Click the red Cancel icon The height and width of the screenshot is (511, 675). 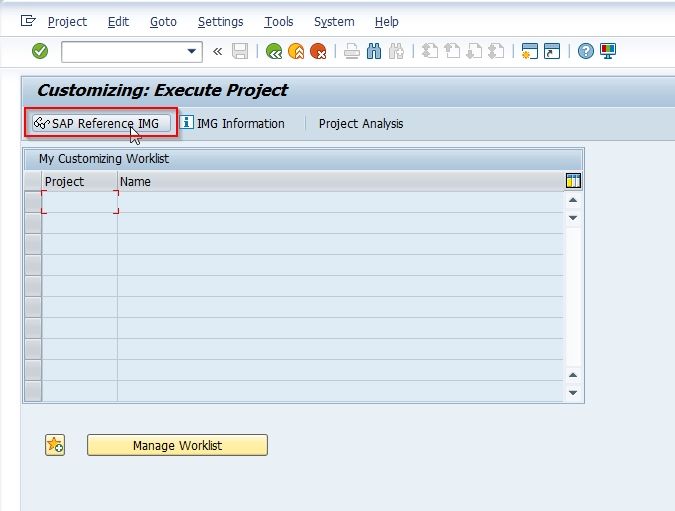coord(319,52)
